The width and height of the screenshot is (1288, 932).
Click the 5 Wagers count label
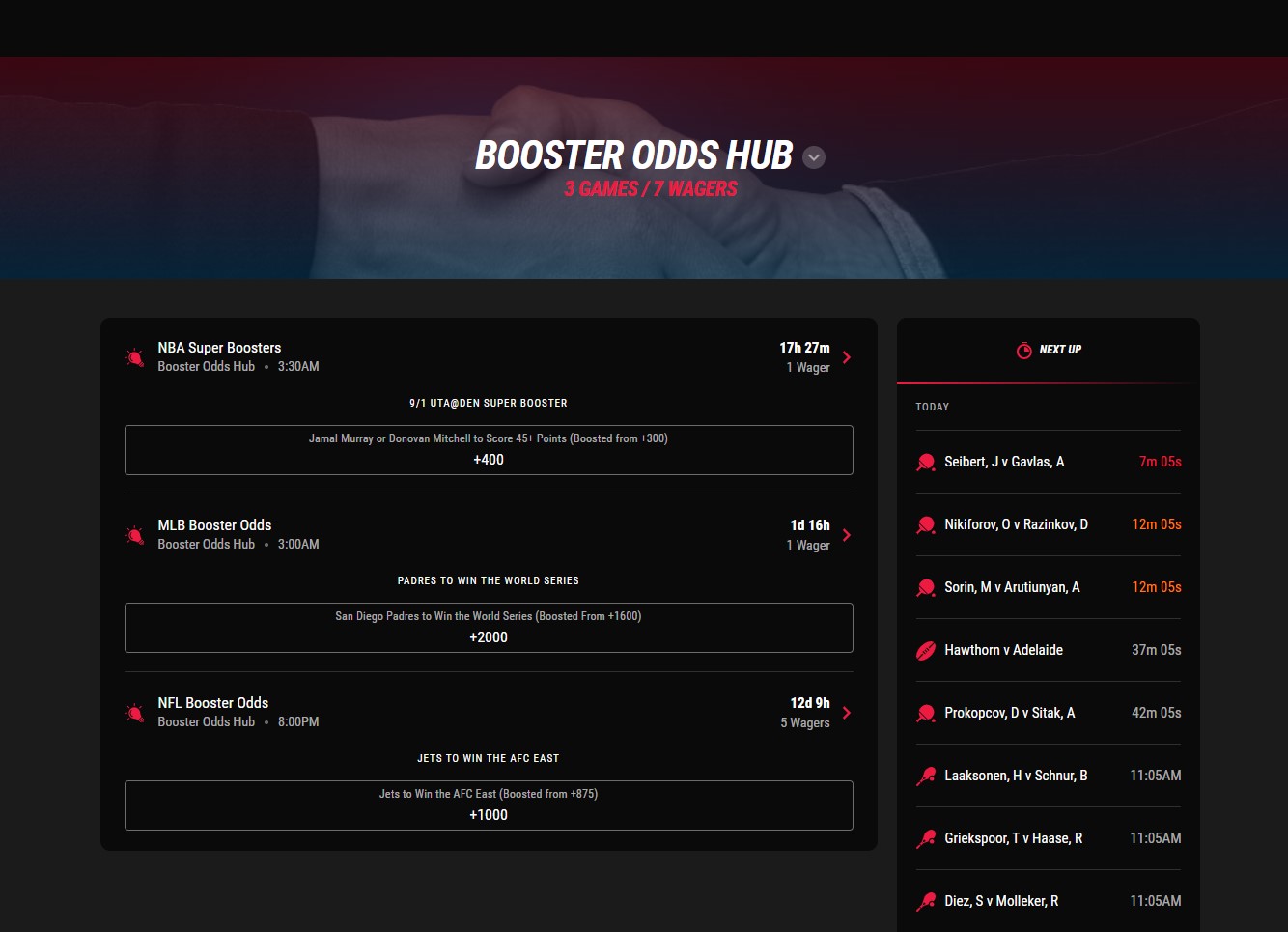805,722
